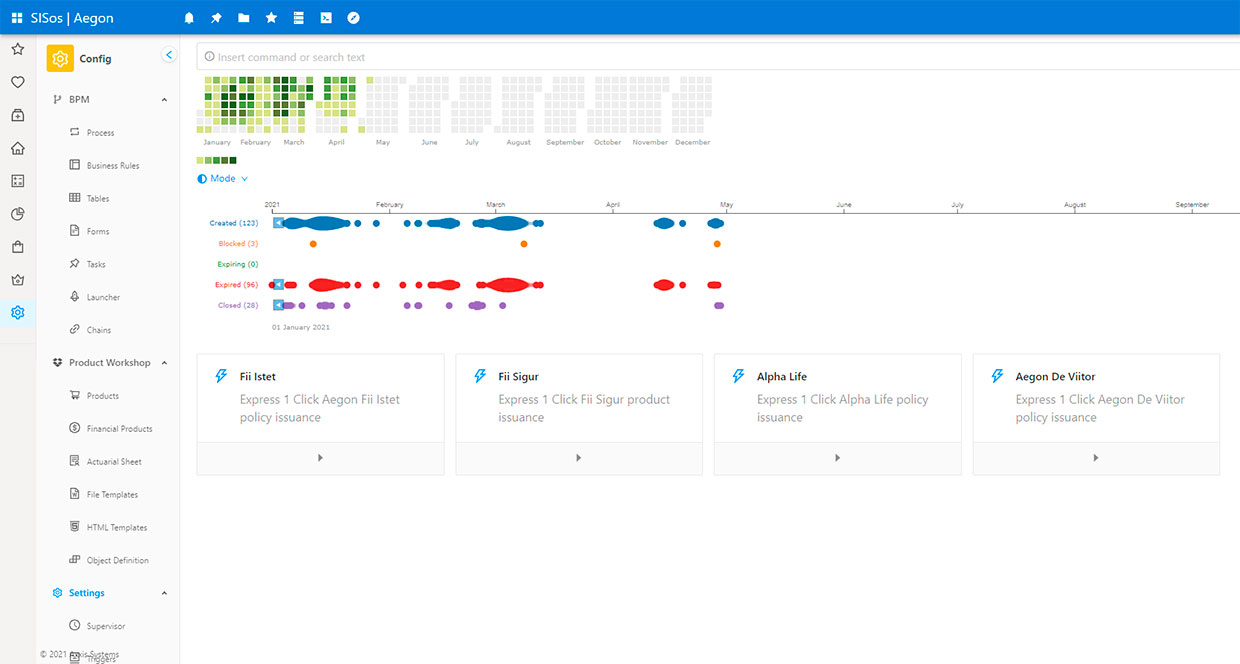Click the Fii Istet lightning bolt icon
Image resolution: width=1240 pixels, height=664 pixels.
222,376
